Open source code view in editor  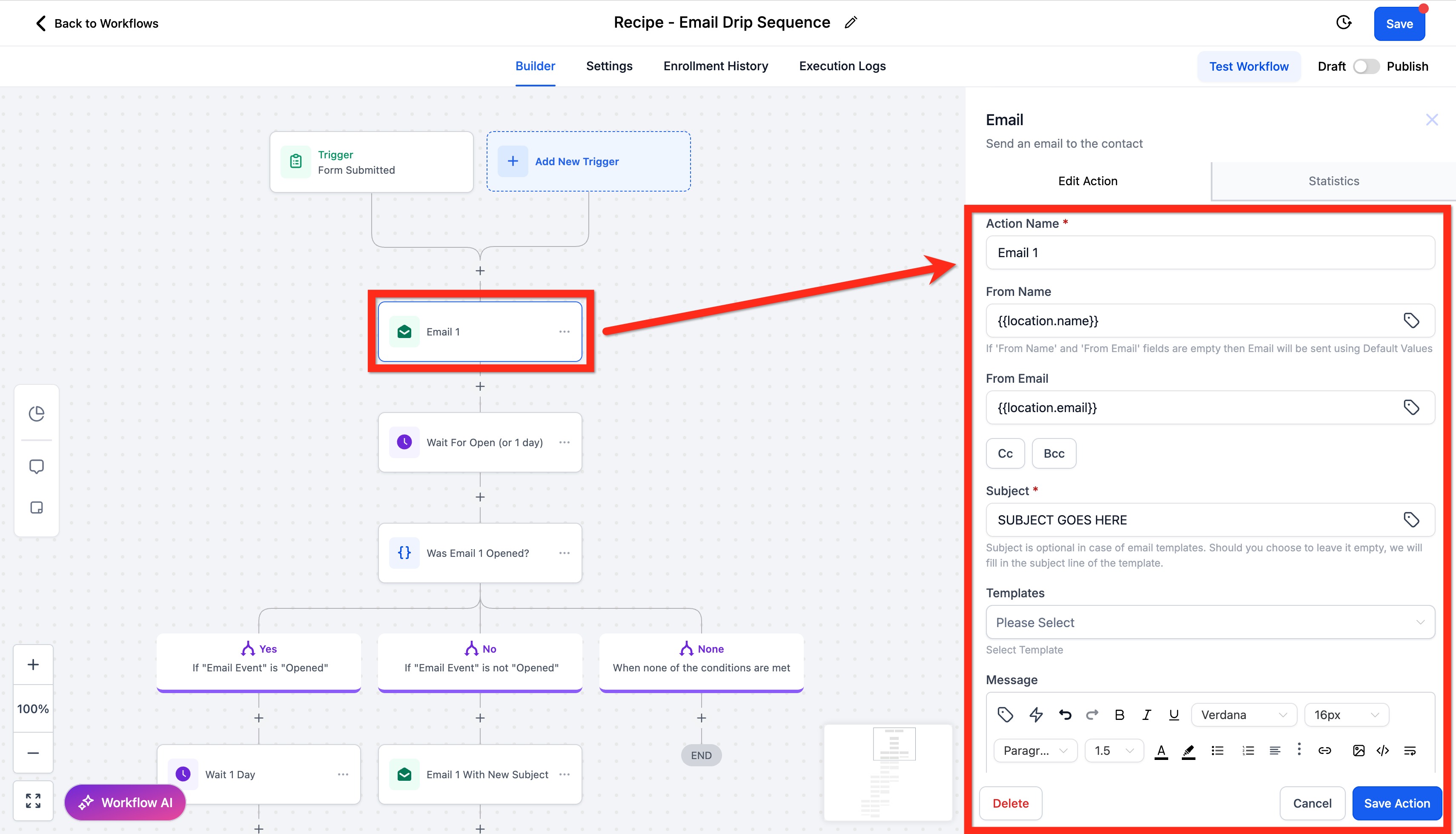point(1383,751)
